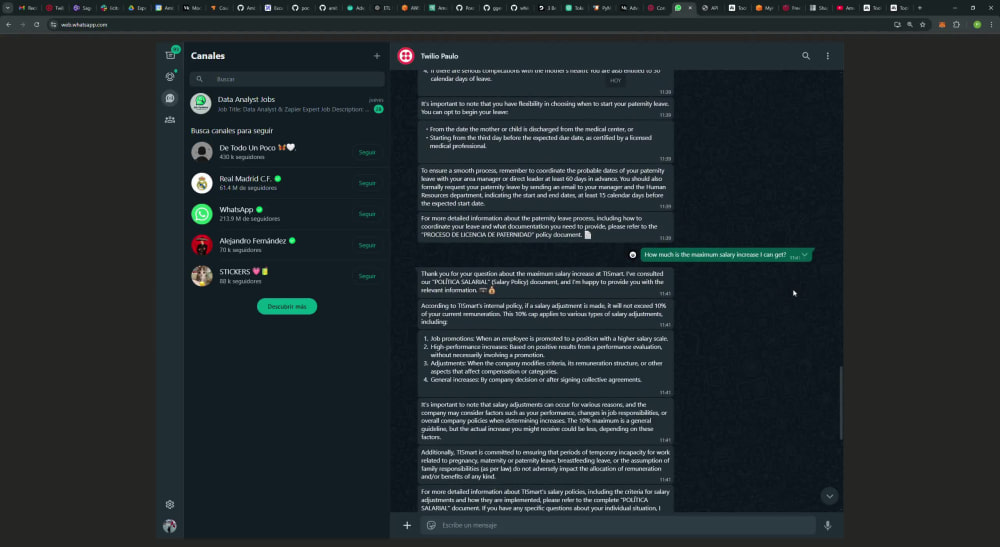Start voice message with microphone icon
Viewport: 1000px width, 547px height.
click(828, 525)
